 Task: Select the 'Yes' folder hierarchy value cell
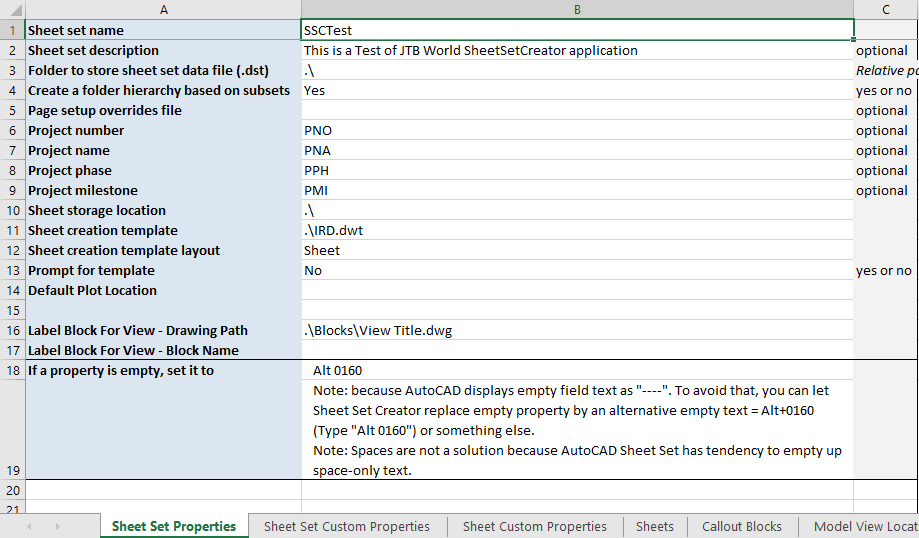(x=577, y=90)
